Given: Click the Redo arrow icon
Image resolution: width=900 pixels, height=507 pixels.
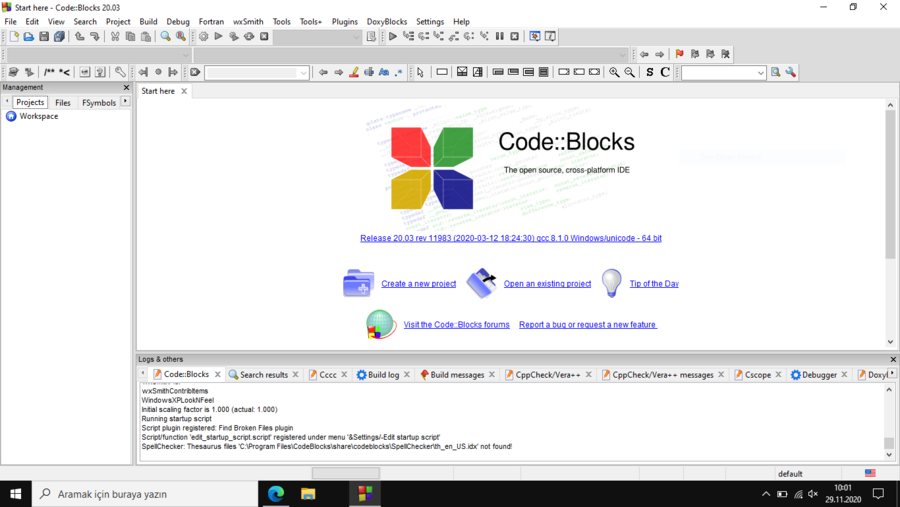Looking at the screenshot, I should (95, 36).
